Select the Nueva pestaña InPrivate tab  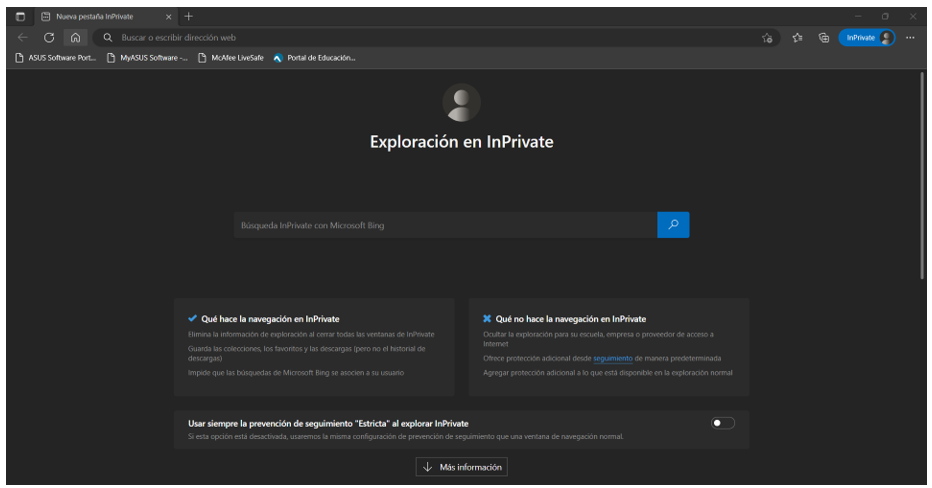coord(105,17)
